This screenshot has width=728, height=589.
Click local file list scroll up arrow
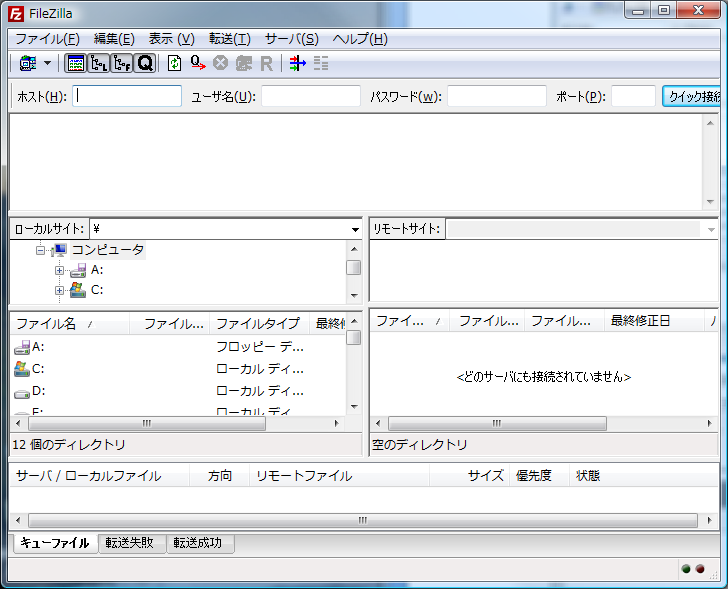(354, 321)
